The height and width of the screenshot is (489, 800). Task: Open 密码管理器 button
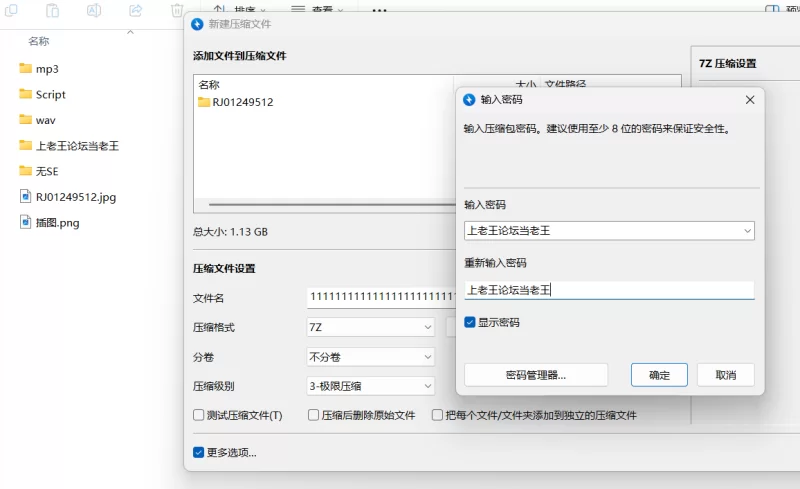point(536,375)
